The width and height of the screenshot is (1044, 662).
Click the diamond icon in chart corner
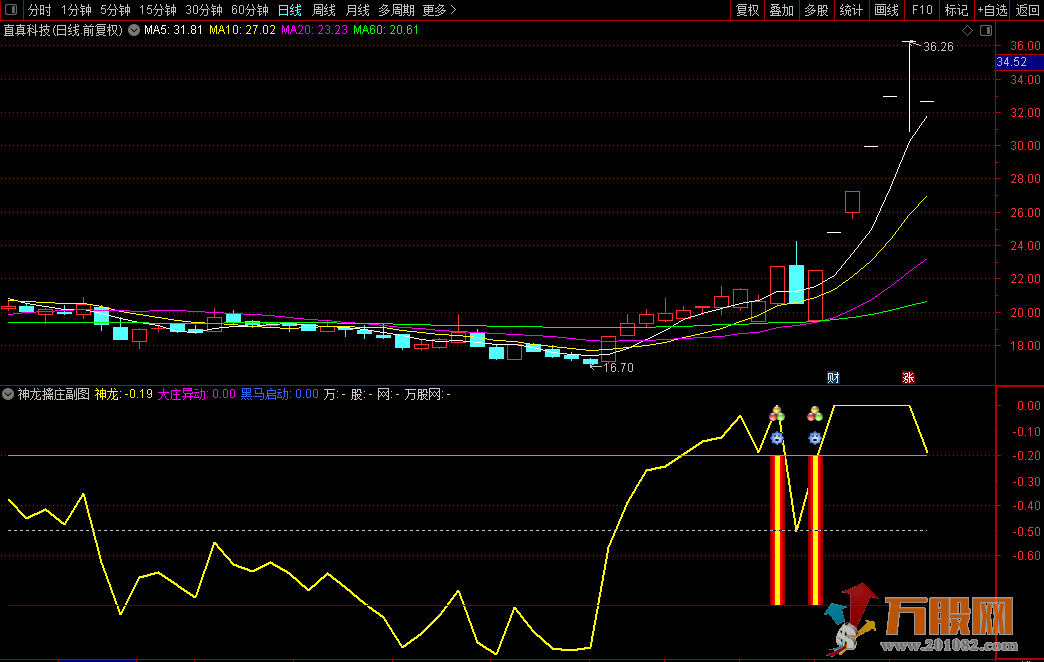click(x=967, y=31)
